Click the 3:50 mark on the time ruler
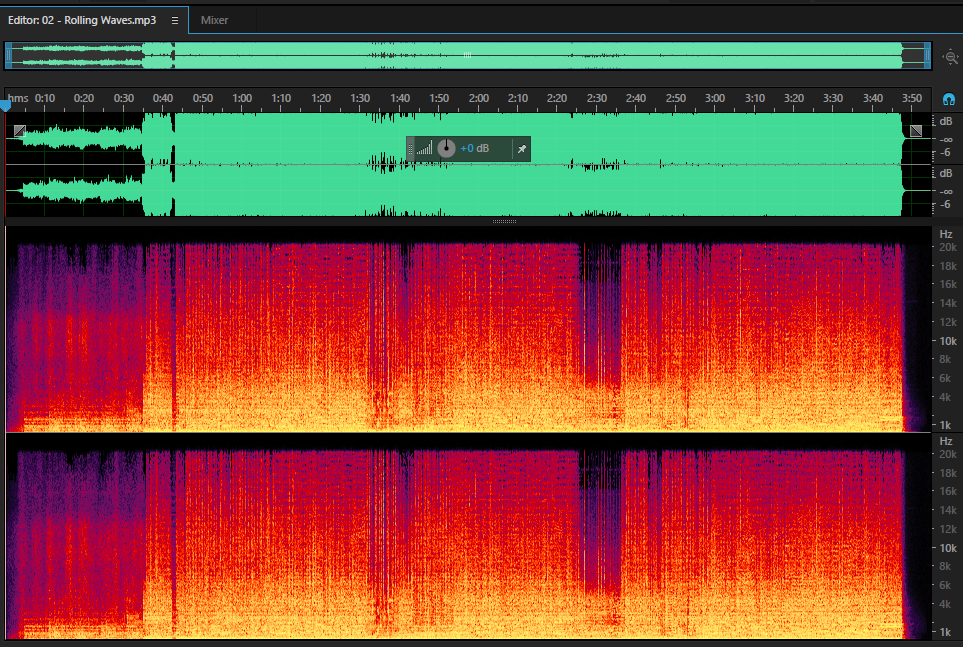The image size is (963, 647). (912, 98)
